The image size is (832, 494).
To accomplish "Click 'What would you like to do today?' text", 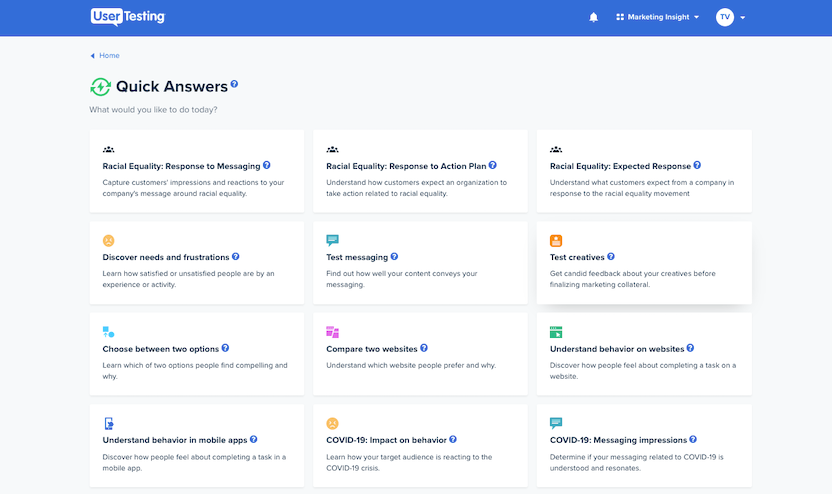I will [153, 110].
